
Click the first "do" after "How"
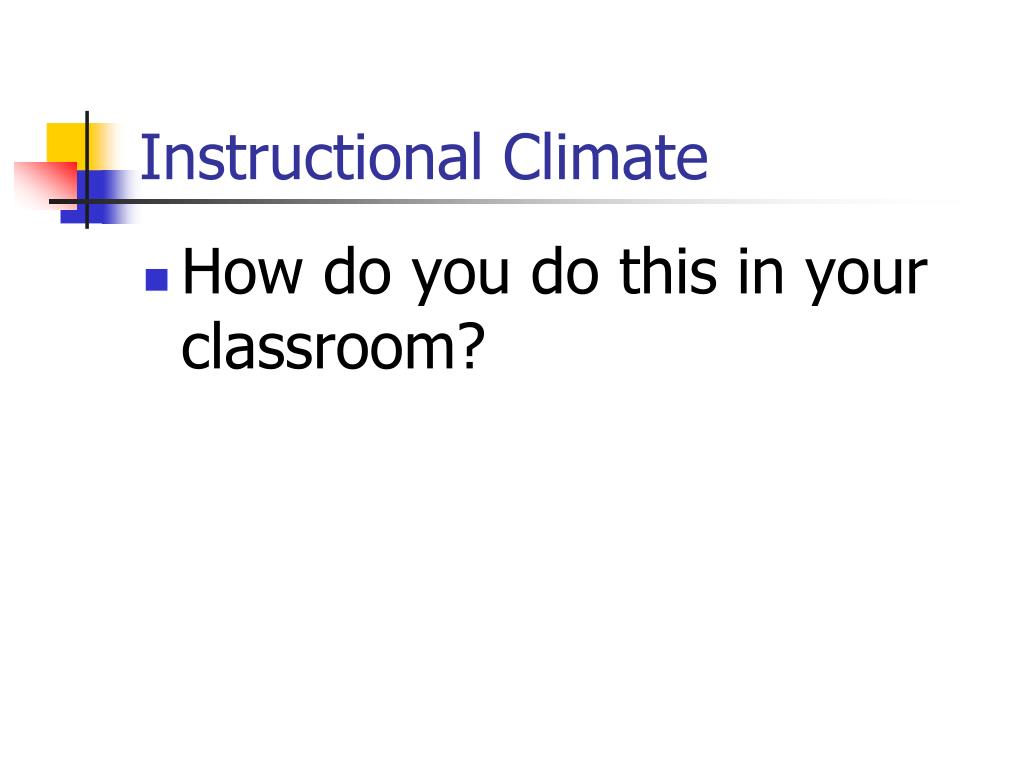(x=357, y=270)
